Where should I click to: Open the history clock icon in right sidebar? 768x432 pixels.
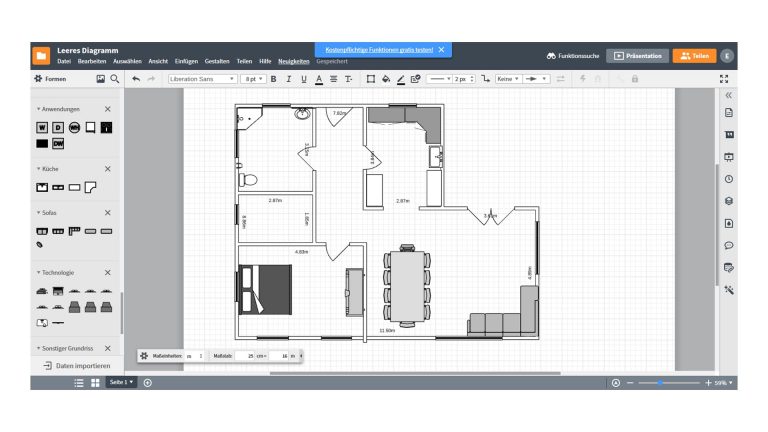tap(729, 179)
